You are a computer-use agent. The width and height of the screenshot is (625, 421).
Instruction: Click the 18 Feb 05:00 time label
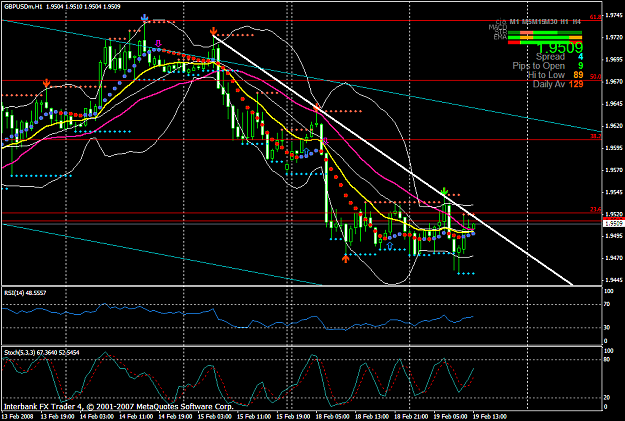pyautogui.click(x=332, y=417)
